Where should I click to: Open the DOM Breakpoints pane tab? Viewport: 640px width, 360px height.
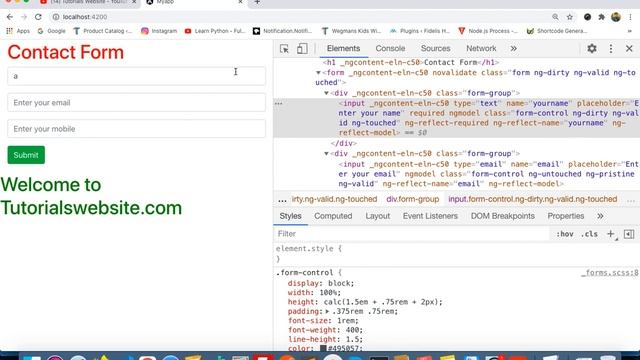(502, 216)
